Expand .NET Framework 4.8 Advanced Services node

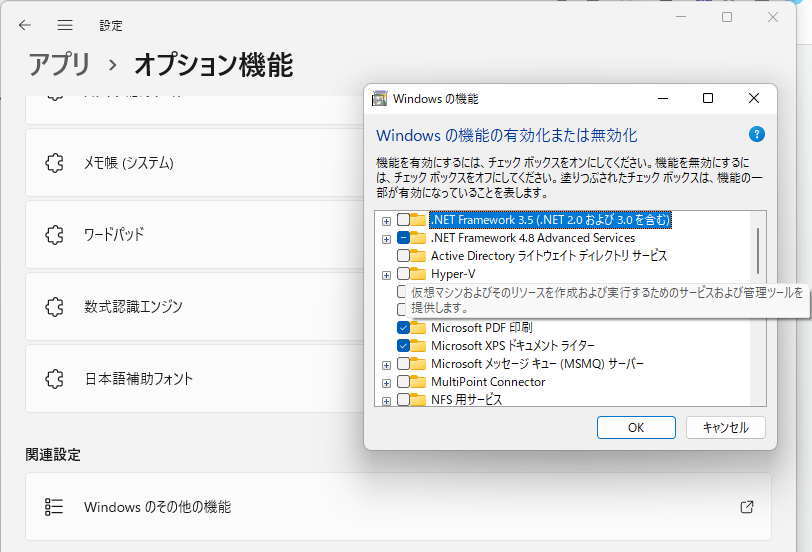(x=386, y=239)
